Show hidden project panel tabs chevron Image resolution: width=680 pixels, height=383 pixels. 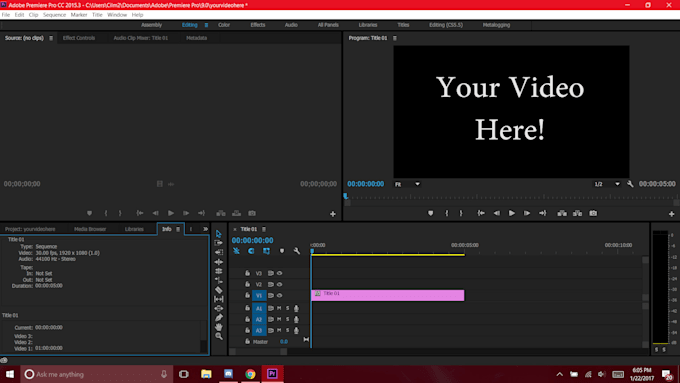[205, 229]
